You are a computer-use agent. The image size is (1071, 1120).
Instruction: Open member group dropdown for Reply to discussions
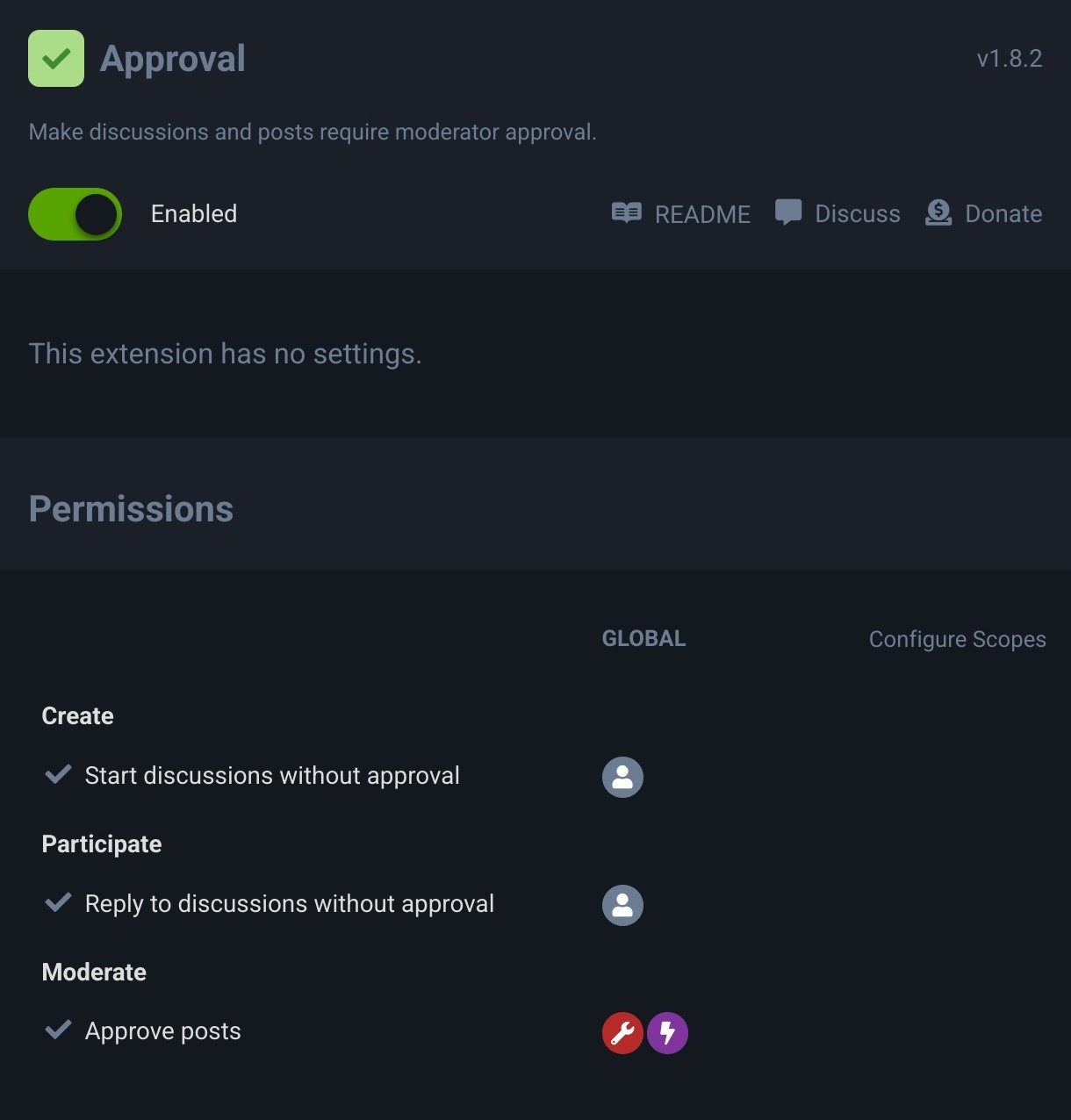tap(622, 905)
